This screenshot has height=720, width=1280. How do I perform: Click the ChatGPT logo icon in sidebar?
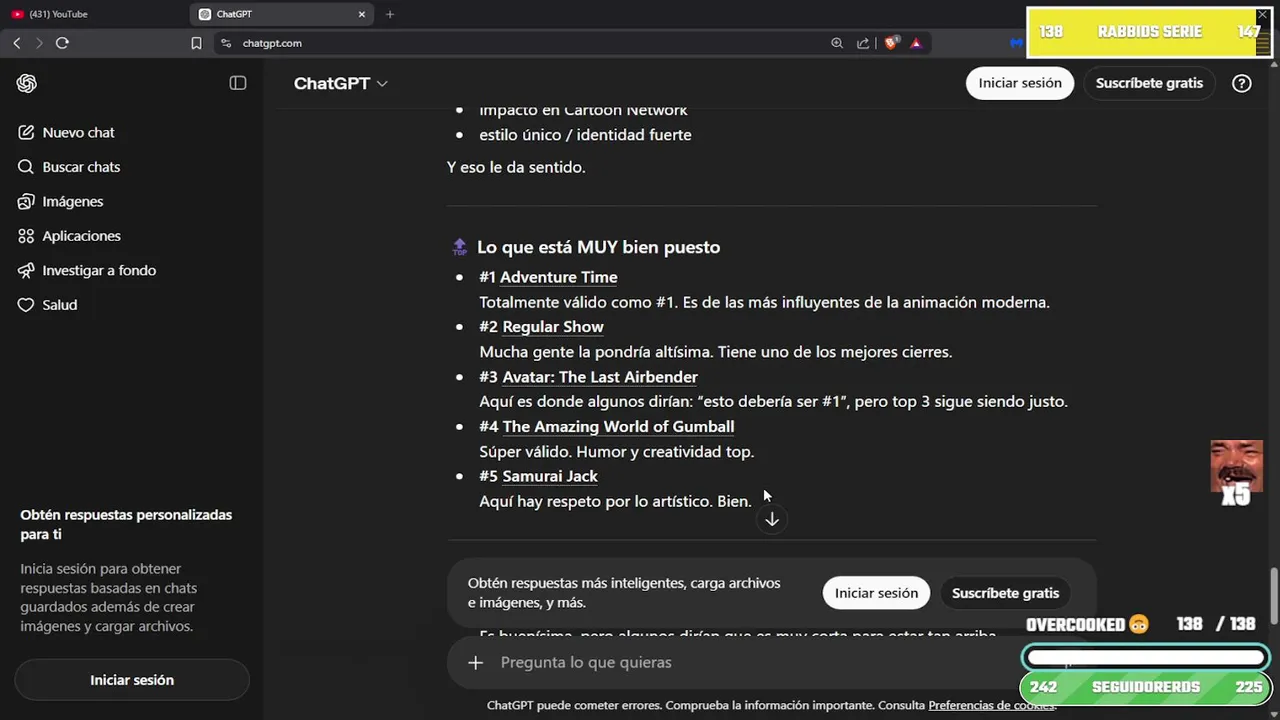pyautogui.click(x=27, y=84)
